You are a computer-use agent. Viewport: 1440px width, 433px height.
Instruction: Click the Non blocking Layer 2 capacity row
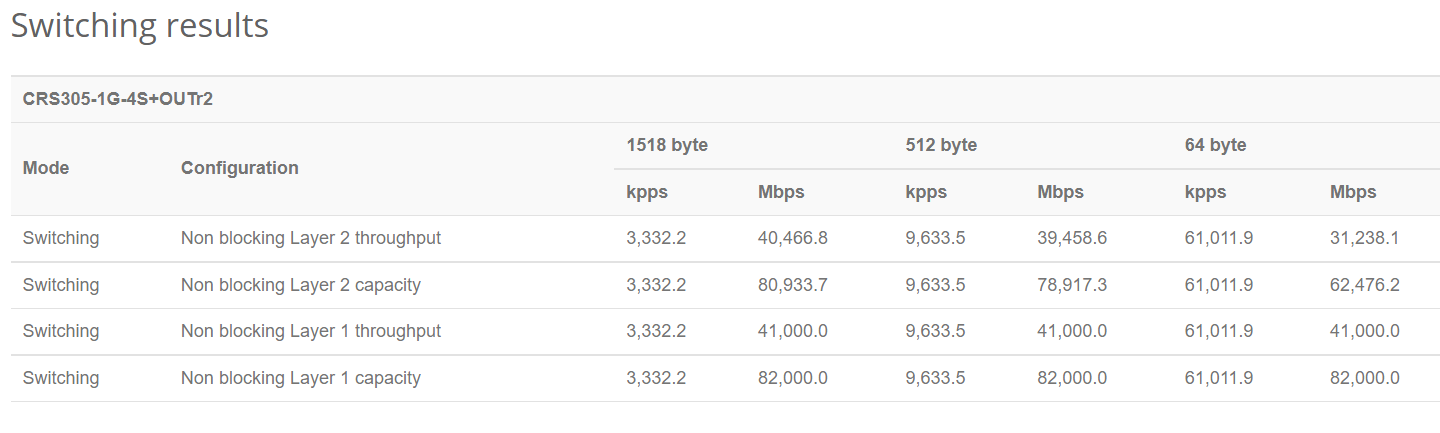coord(725,285)
